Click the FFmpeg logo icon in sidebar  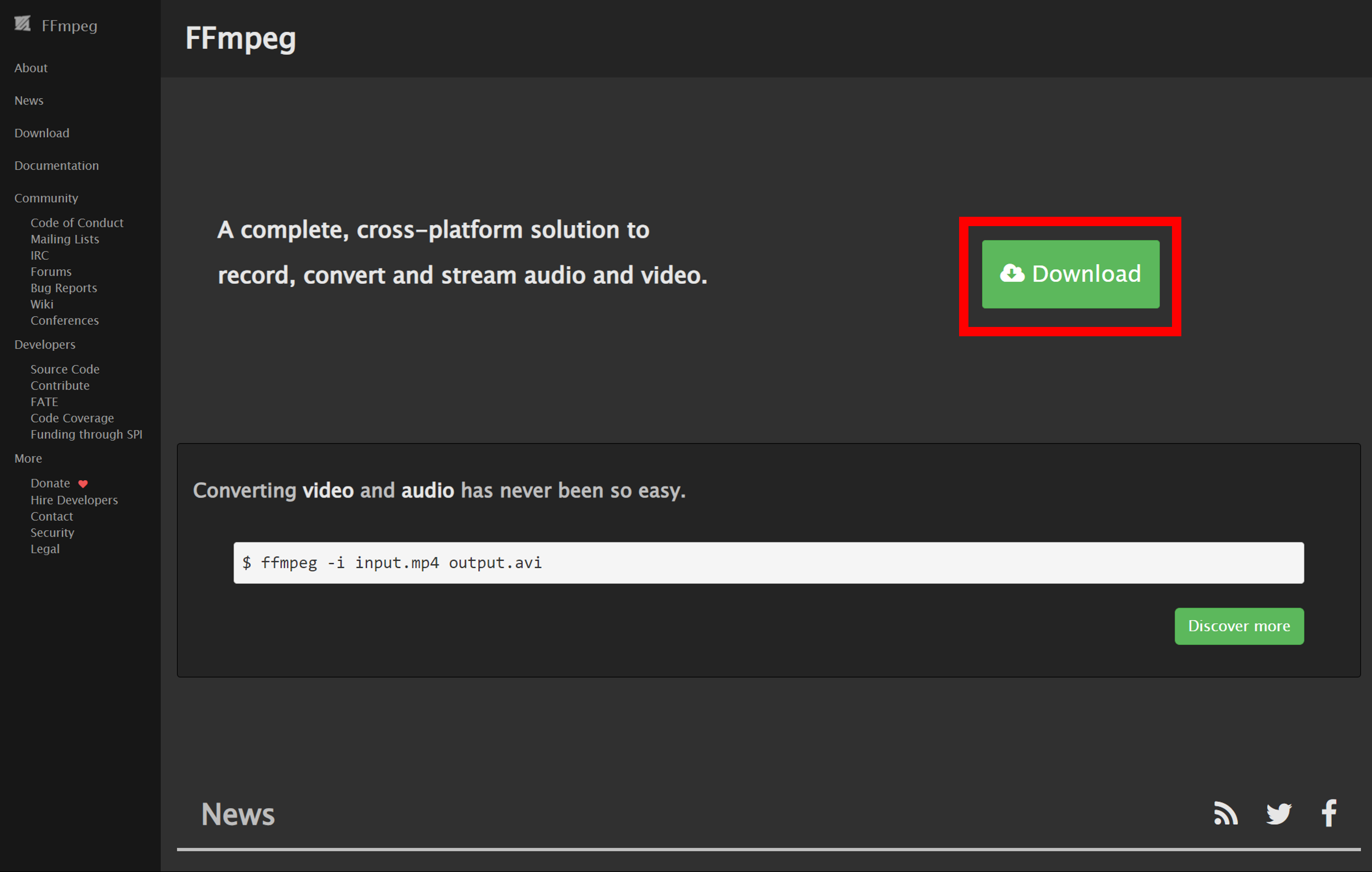tap(22, 24)
